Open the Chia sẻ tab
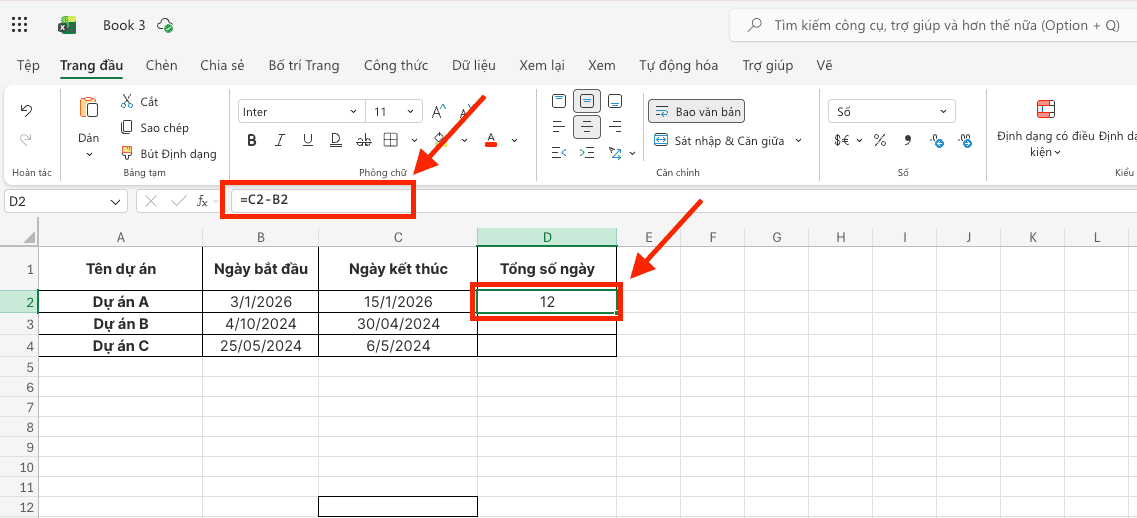Screen dimensions: 1137x518 pos(223,65)
